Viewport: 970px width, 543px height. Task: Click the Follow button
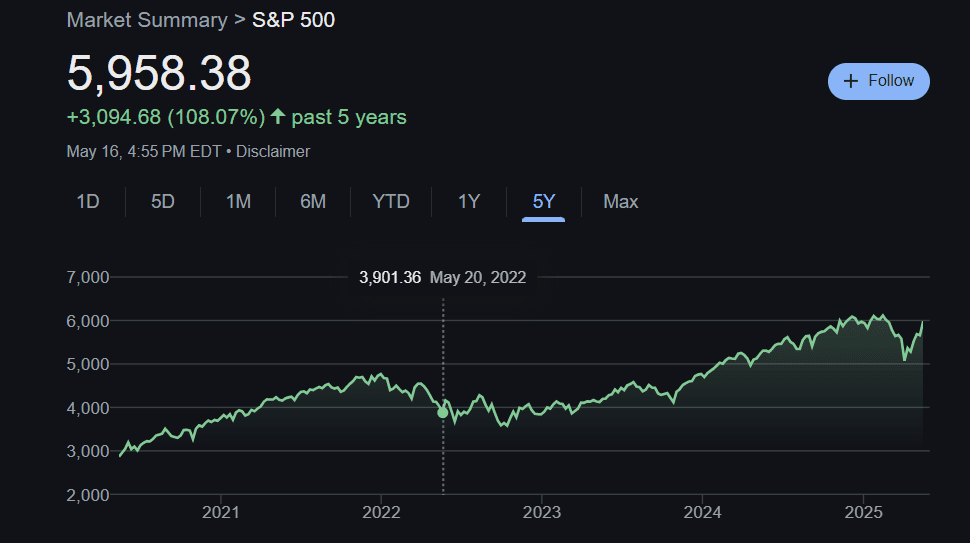(x=878, y=81)
